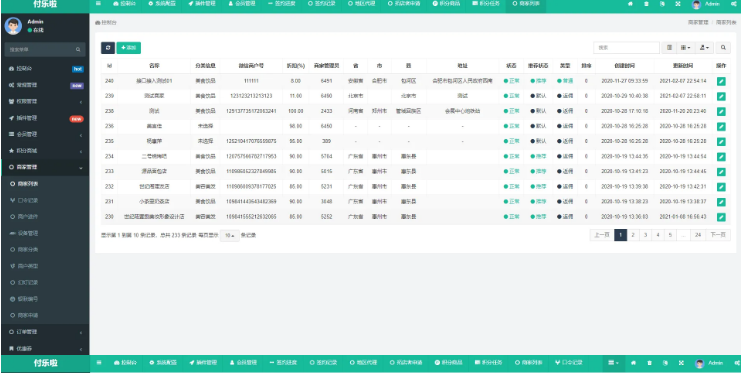Open the Admin user menu in the top header
This screenshot has width=744, height=373.
[x=706, y=4]
